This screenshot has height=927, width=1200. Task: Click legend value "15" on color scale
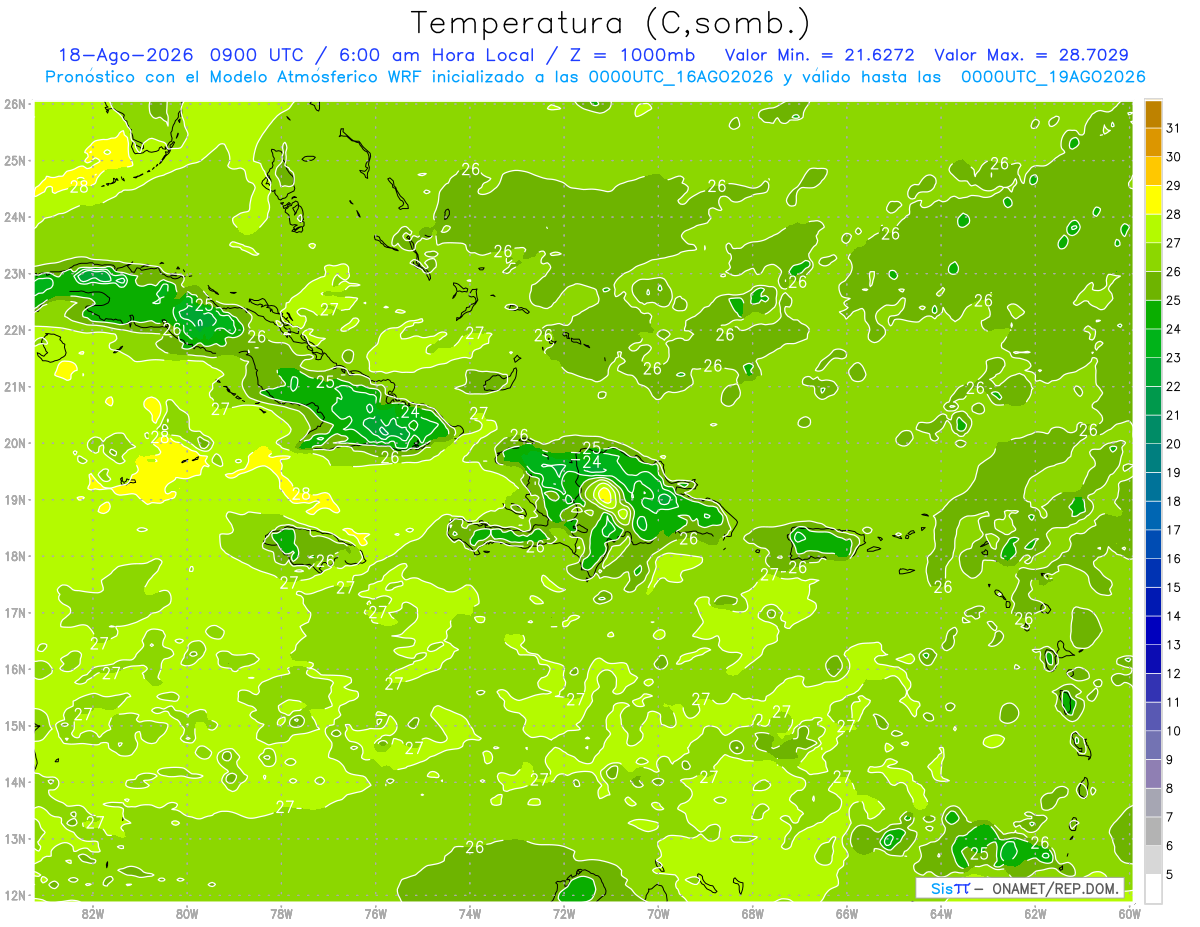[x=1173, y=587]
